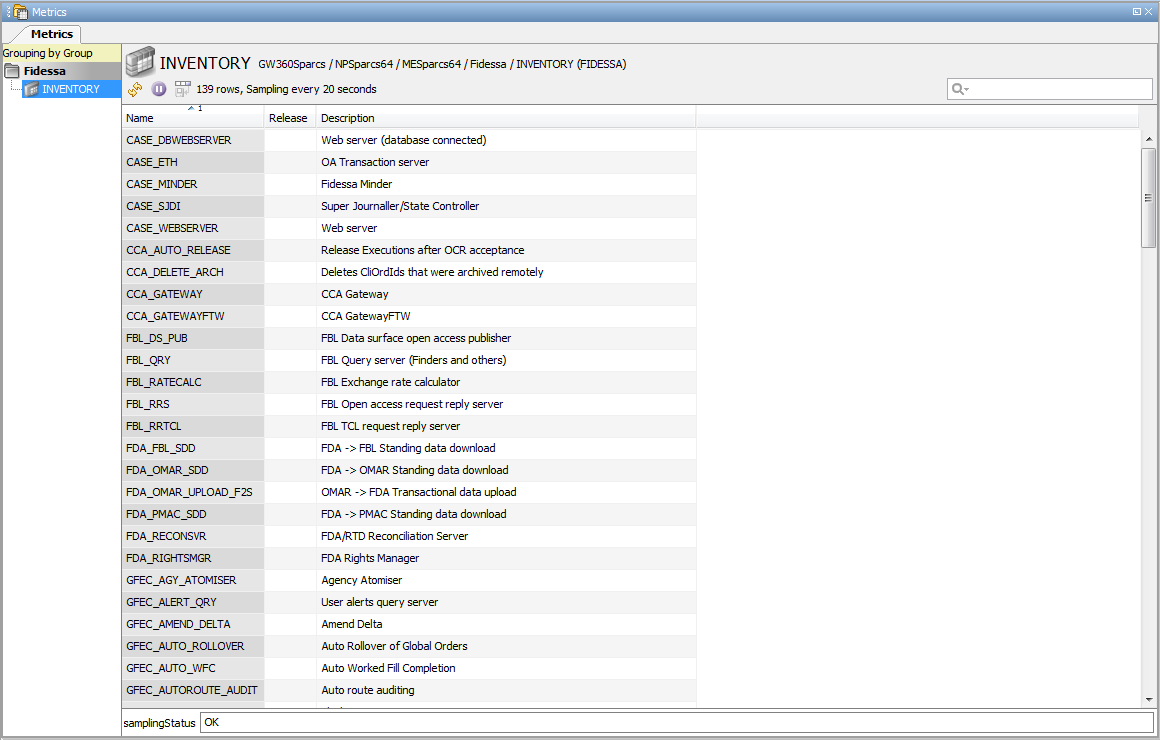Click the Fidessa group folder icon
1160x740 pixels.
(12, 71)
